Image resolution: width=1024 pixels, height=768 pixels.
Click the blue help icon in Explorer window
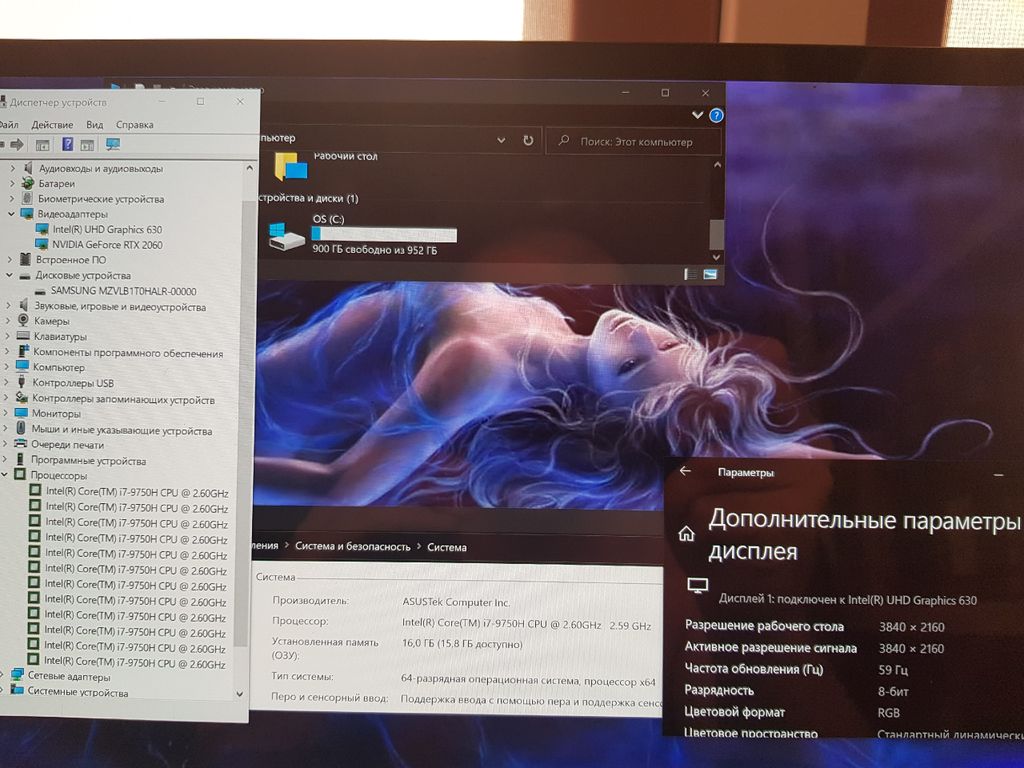716,116
